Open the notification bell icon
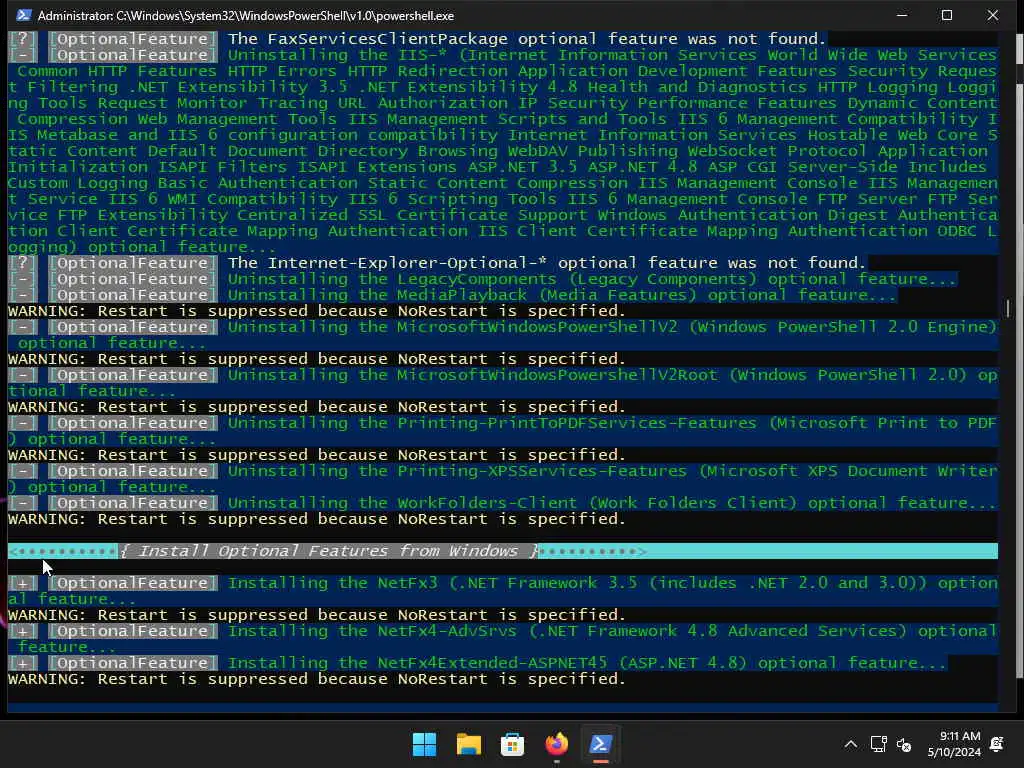The width and height of the screenshot is (1024, 768). pos(997,744)
